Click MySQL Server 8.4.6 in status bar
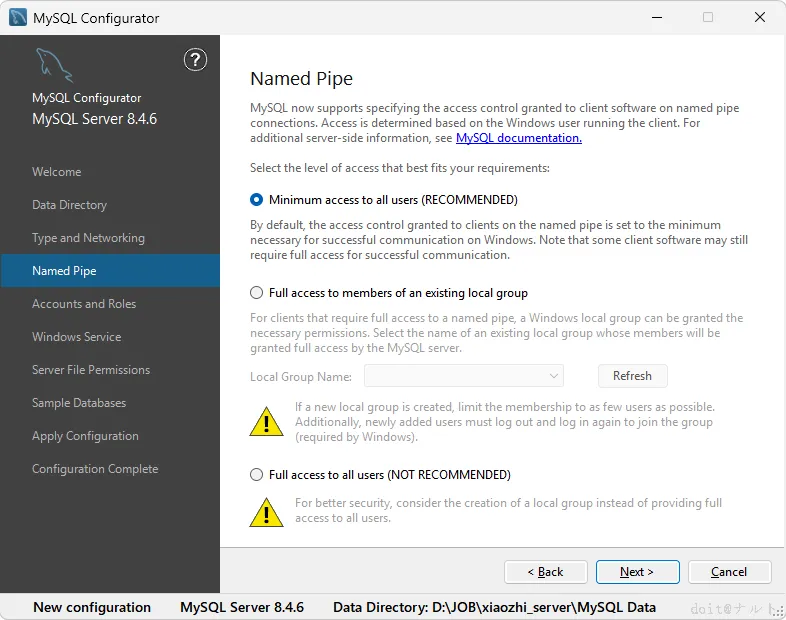The width and height of the screenshot is (786, 620). pyautogui.click(x=242, y=607)
